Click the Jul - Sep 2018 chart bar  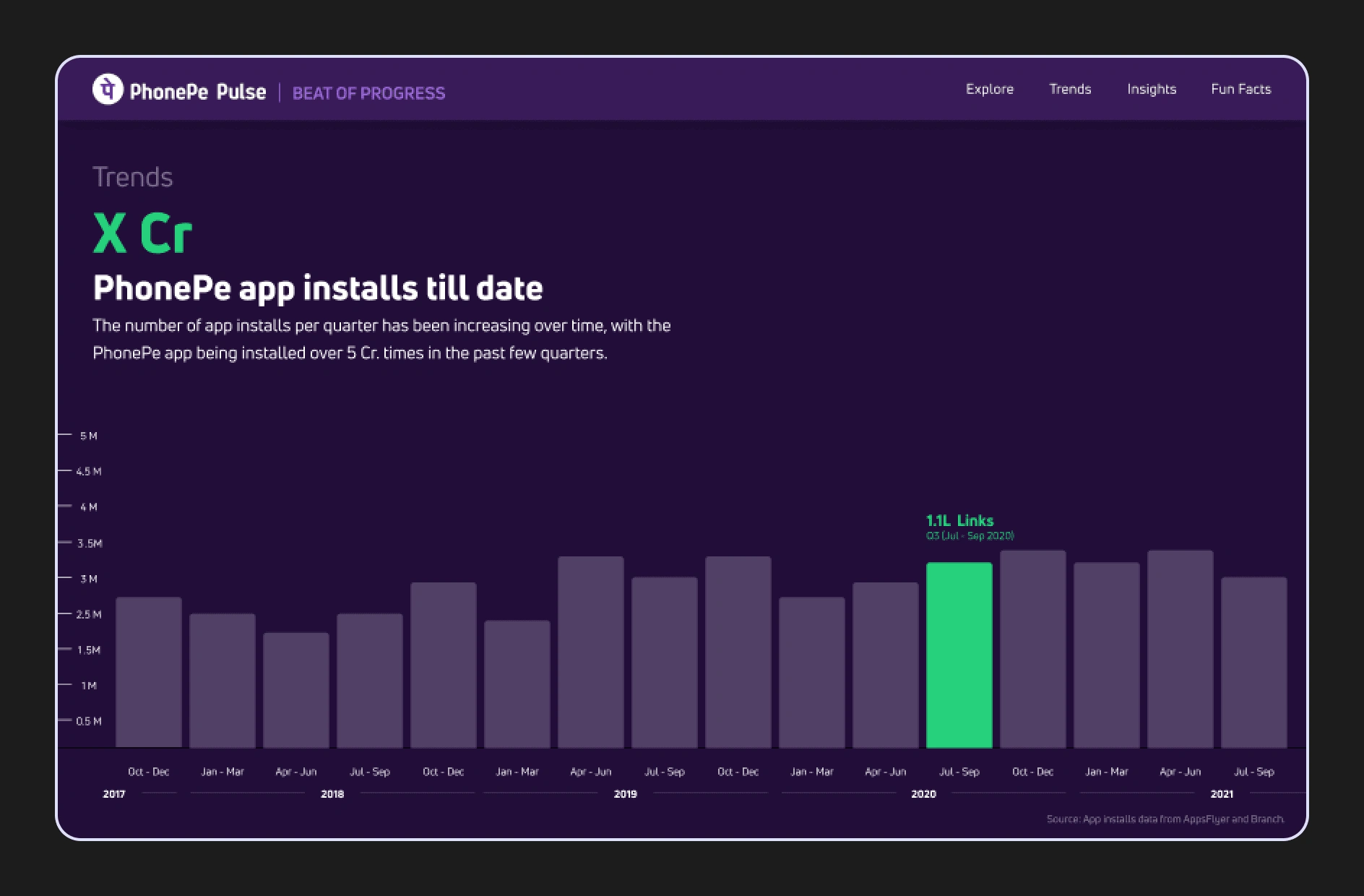point(370,681)
